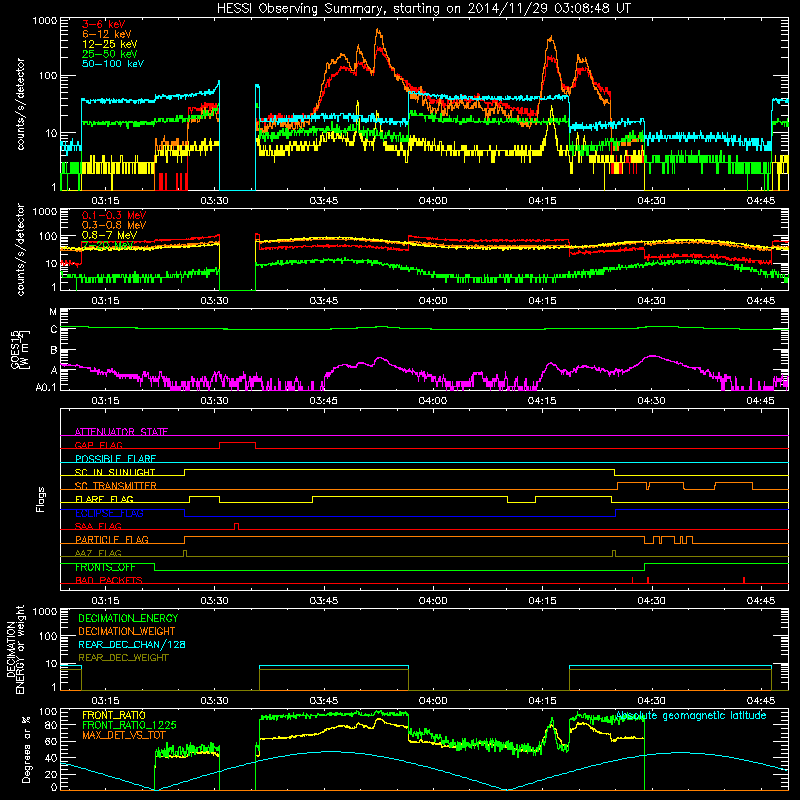Select the FRONT_RATIO legend label
The width and height of the screenshot is (800, 800).
tap(113, 715)
